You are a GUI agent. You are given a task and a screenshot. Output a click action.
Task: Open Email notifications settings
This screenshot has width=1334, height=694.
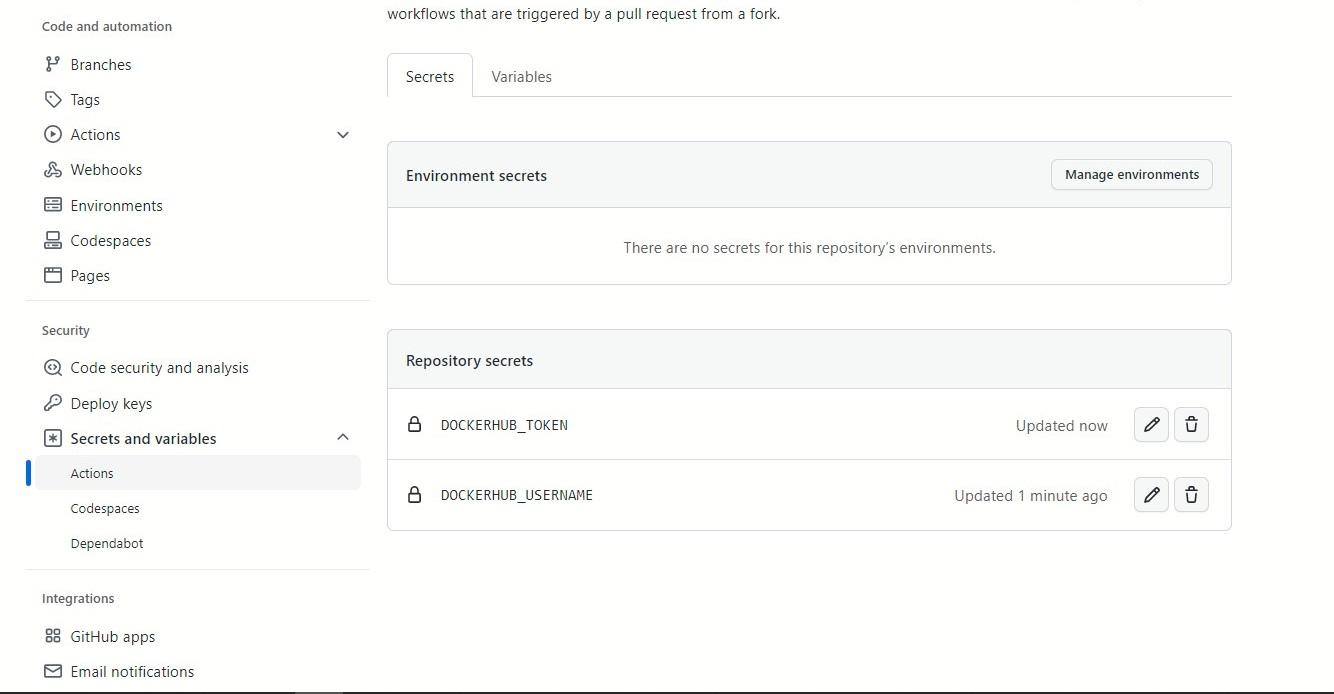point(132,672)
